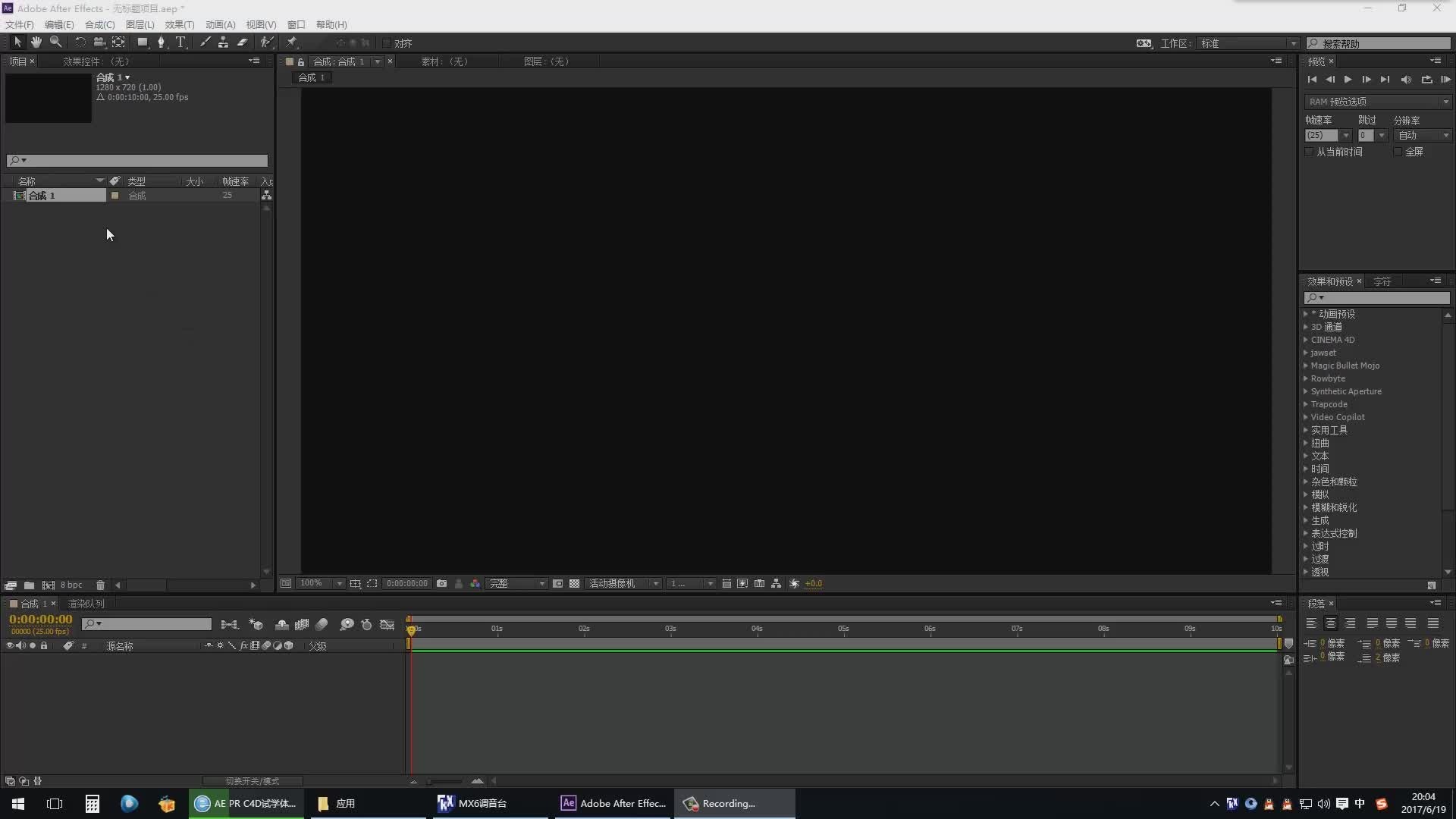The width and height of the screenshot is (1456, 819).
Task: Open composition mini-flowchart in timeline
Action: 229,625
